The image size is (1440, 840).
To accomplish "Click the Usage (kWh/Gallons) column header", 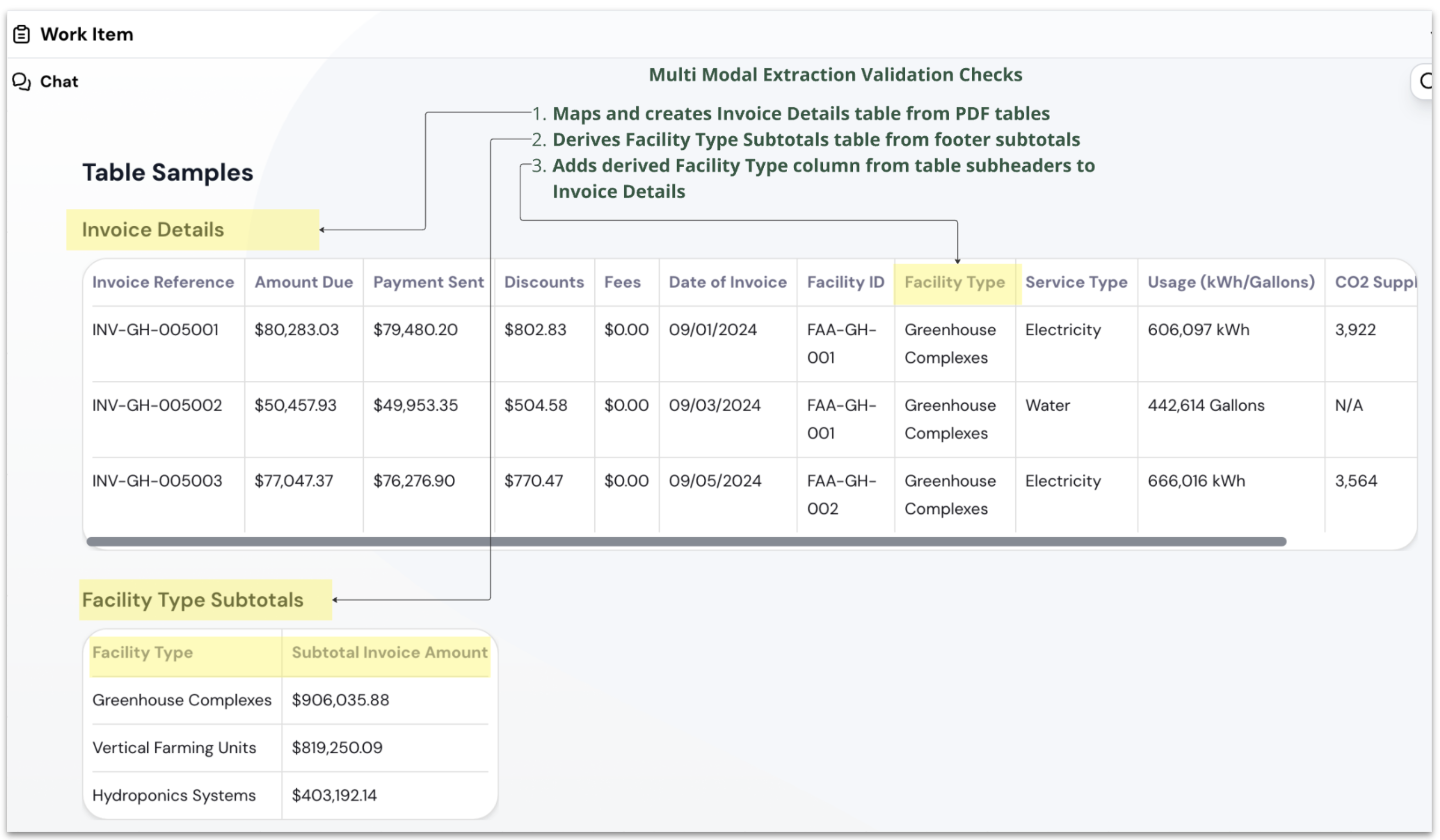I will pos(1231,282).
